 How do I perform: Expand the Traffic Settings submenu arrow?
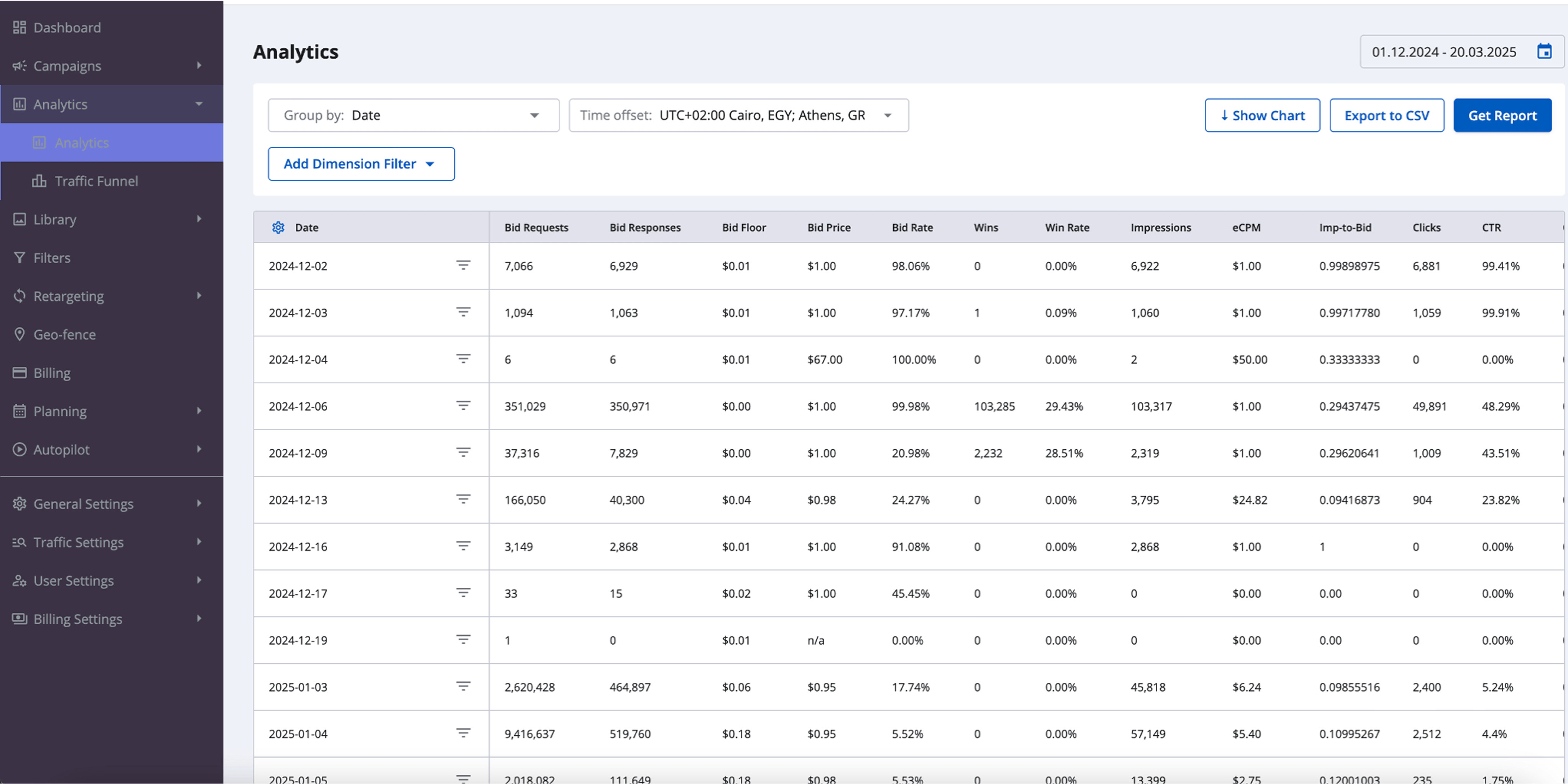click(x=199, y=541)
